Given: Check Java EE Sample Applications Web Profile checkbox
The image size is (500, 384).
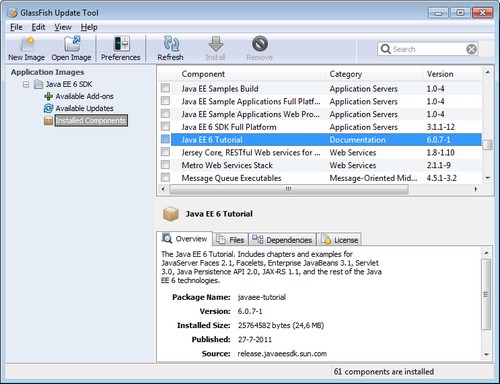Looking at the screenshot, I should point(165,114).
